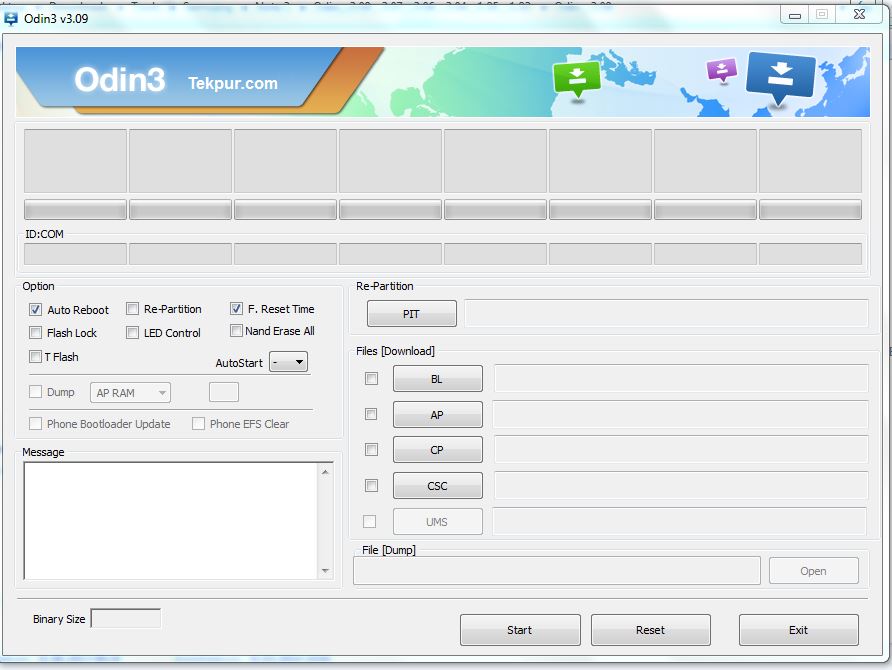Viewport: 892px width, 670px height.
Task: Toggle the LED Control checkbox
Action: click(132, 333)
